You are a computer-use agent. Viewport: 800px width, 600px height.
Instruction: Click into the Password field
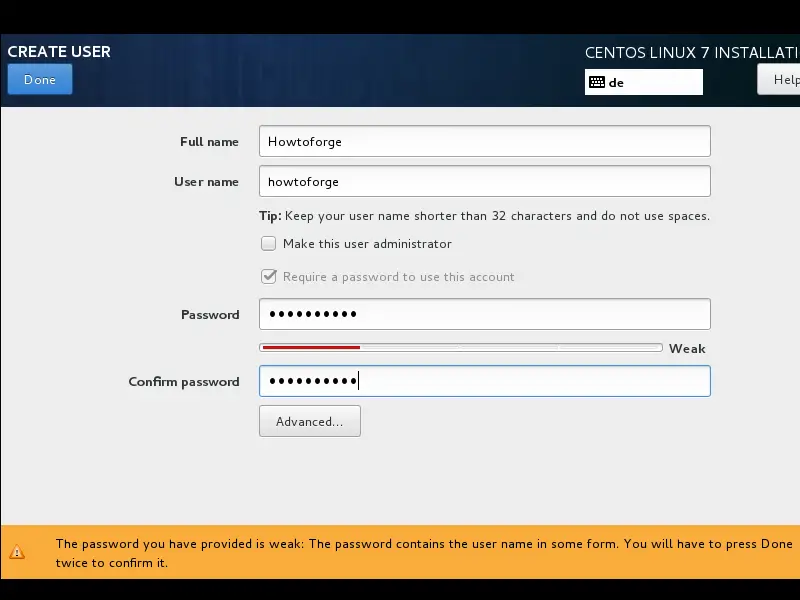[485, 314]
